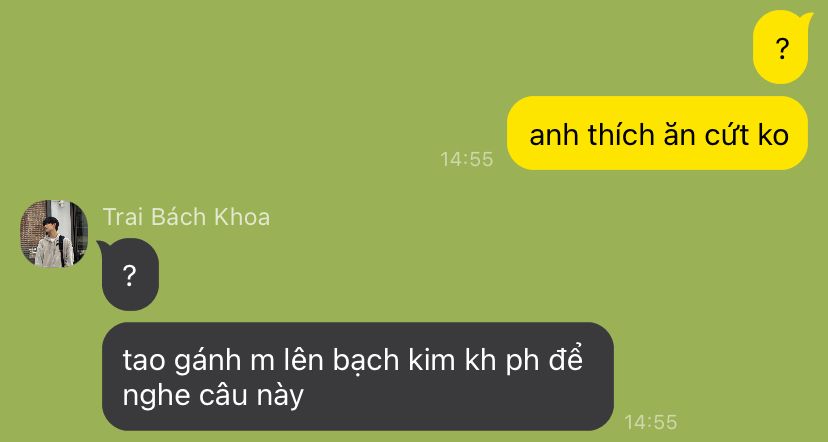Select the yellow question mark bubble
The height and width of the screenshot is (442, 828).
click(x=782, y=48)
